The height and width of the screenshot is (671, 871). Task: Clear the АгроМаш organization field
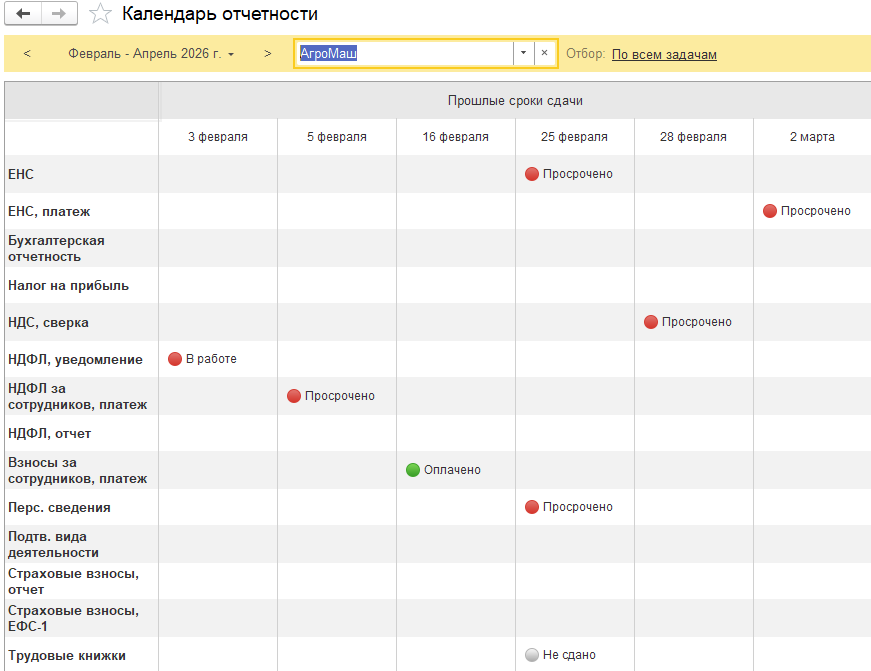(x=545, y=54)
